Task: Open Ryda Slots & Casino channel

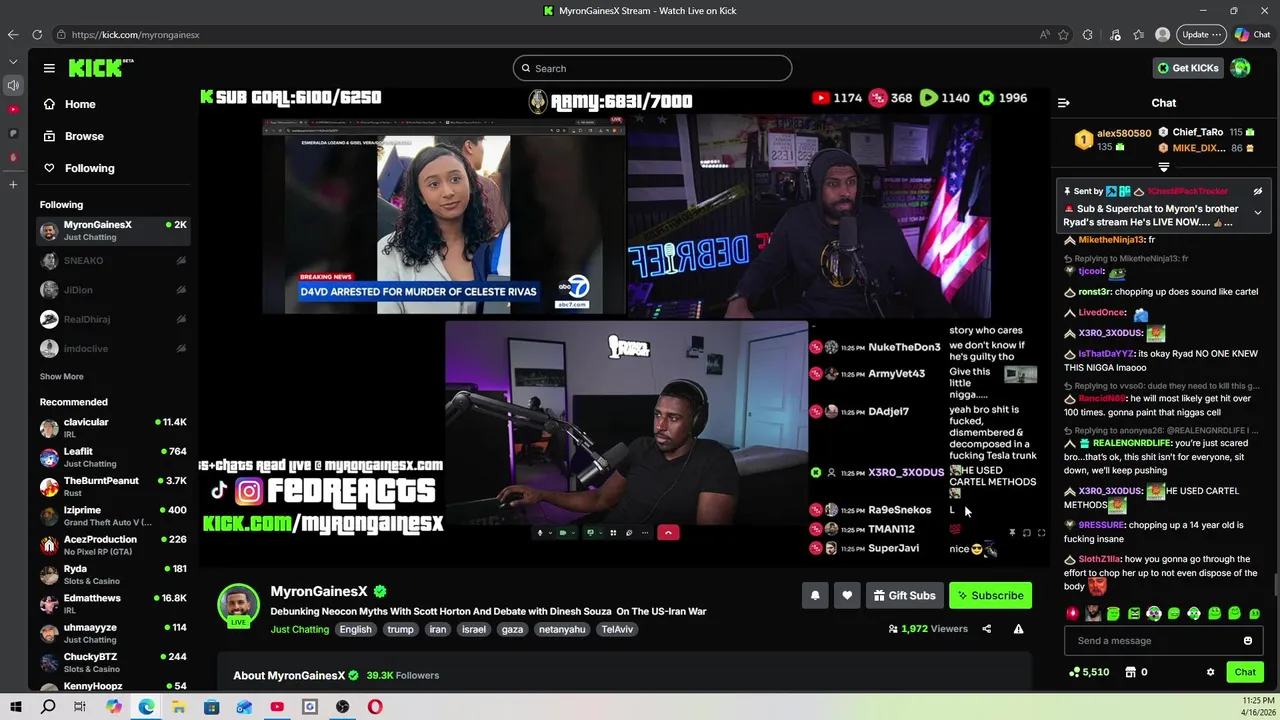Action: coord(113,575)
